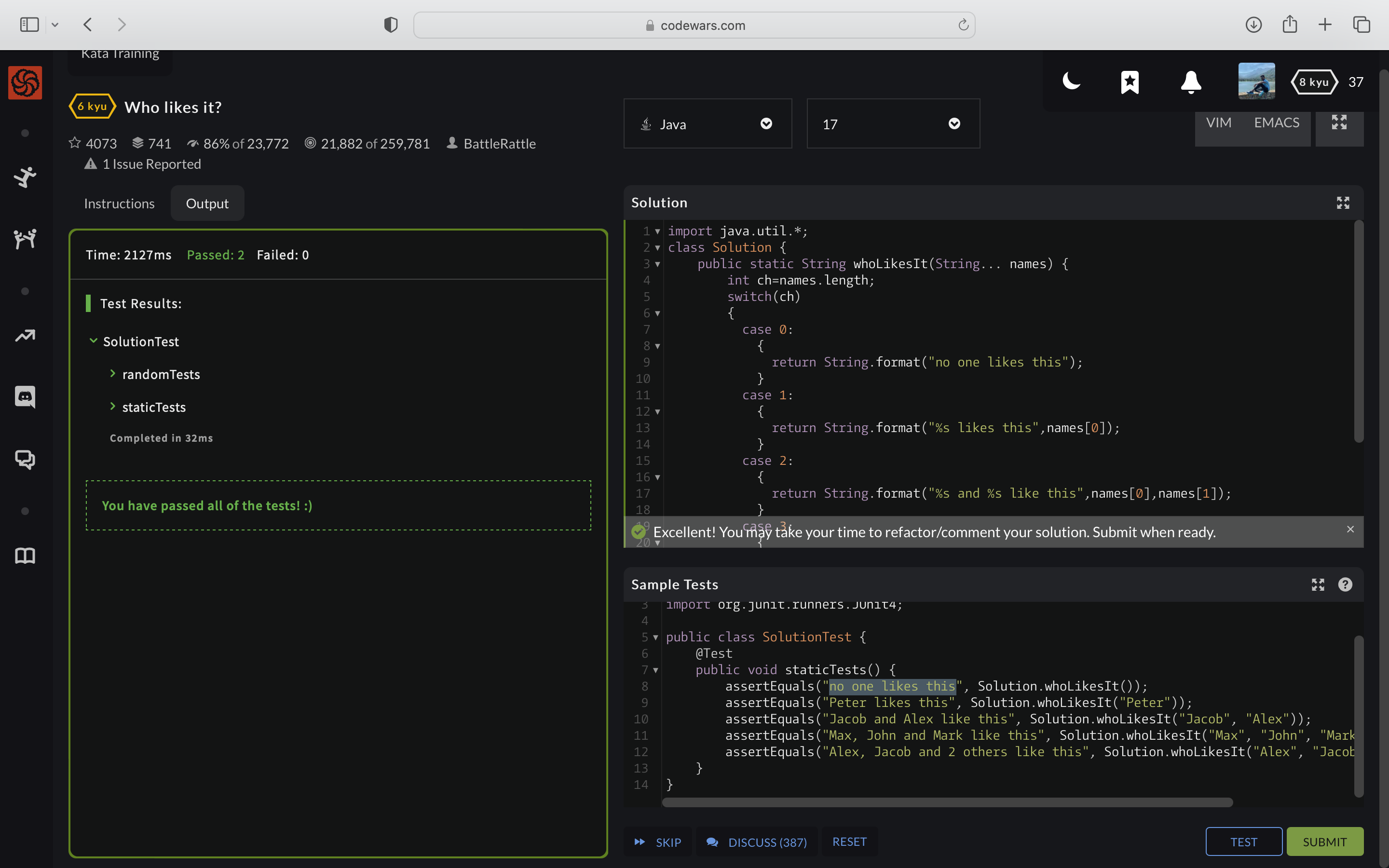Open the Java version 17 dropdown
Image resolution: width=1389 pixels, height=868 pixels.
coord(893,124)
